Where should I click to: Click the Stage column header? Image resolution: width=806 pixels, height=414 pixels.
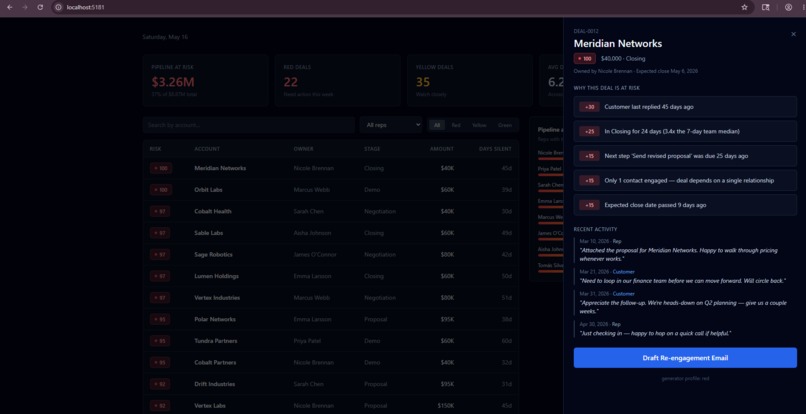point(372,149)
